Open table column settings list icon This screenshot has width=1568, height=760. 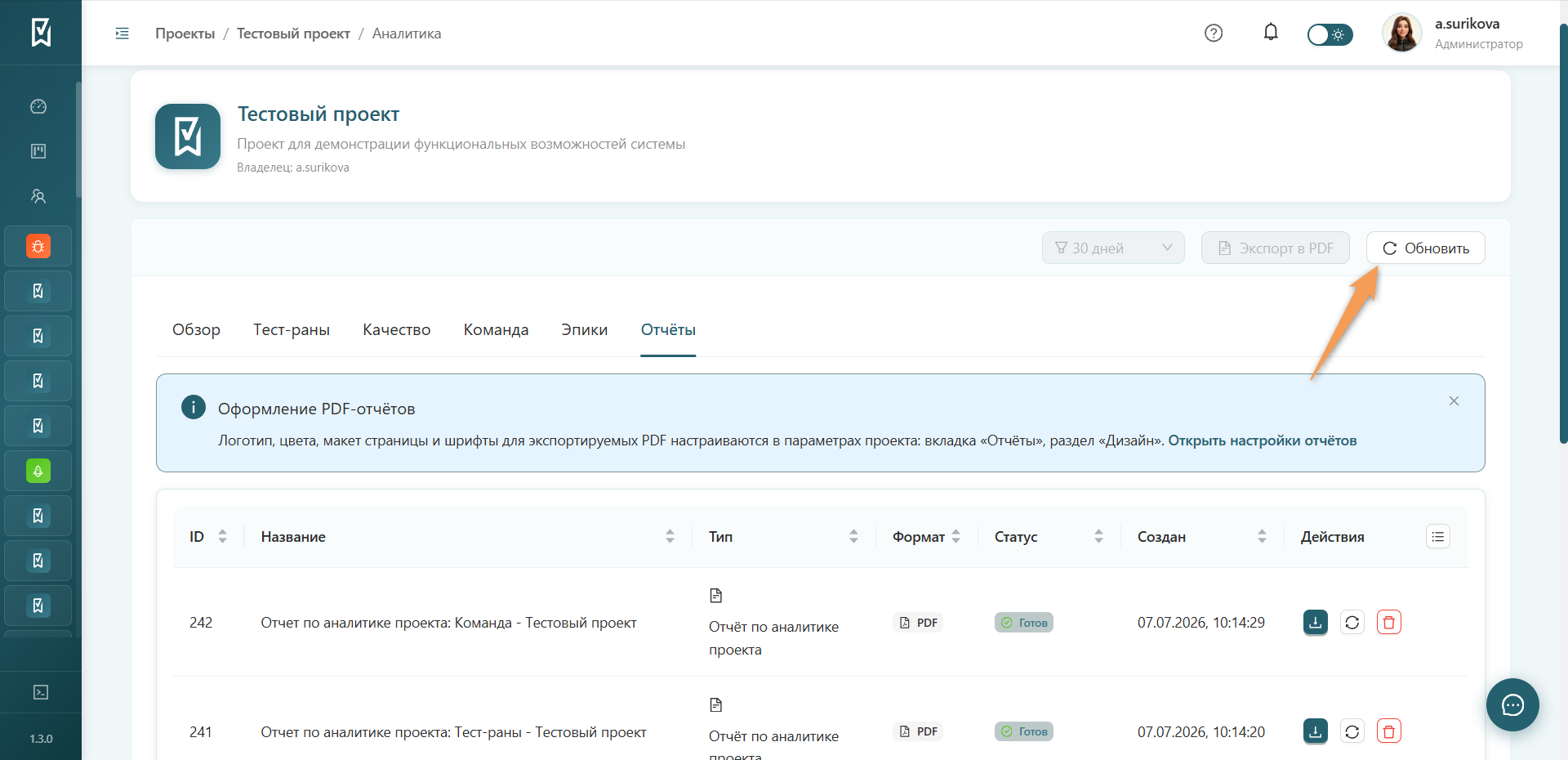tap(1438, 537)
